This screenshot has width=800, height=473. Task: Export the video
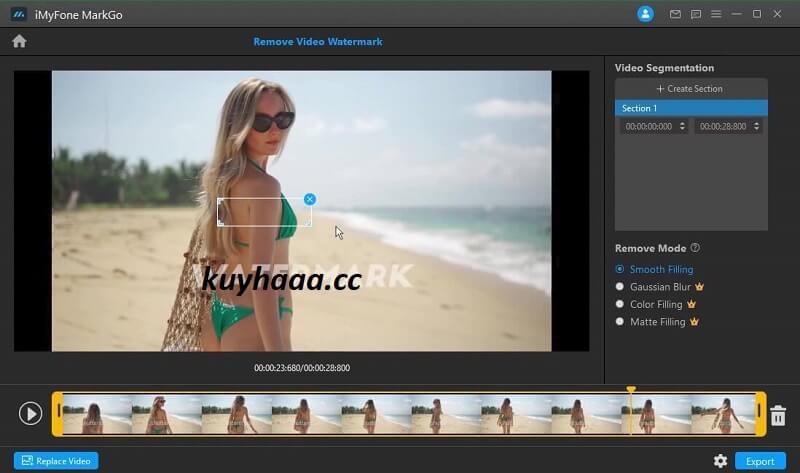tap(760, 461)
